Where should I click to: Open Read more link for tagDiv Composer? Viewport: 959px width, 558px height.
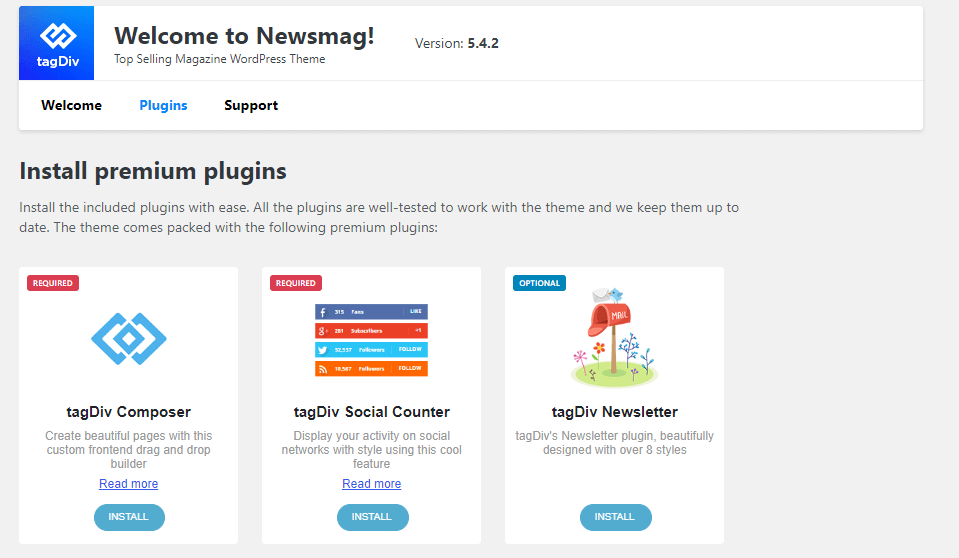tap(128, 484)
